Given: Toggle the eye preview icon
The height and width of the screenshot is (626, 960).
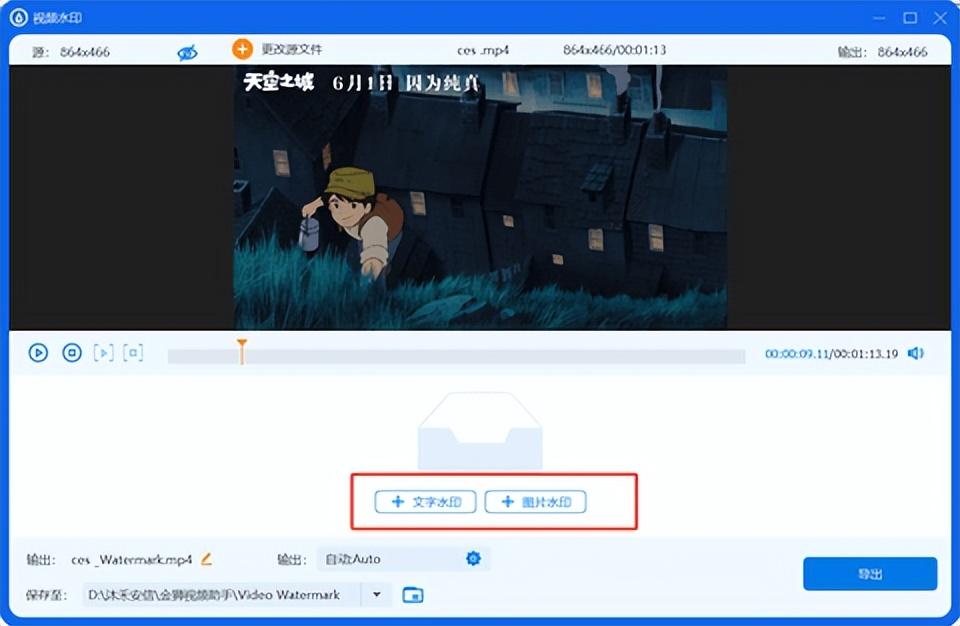Looking at the screenshot, I should pyautogui.click(x=187, y=53).
